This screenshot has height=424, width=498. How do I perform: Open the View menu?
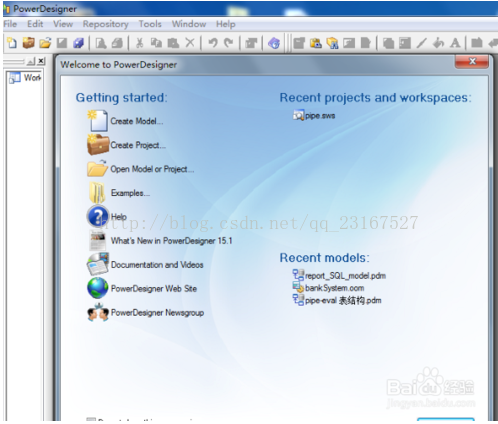(63, 24)
